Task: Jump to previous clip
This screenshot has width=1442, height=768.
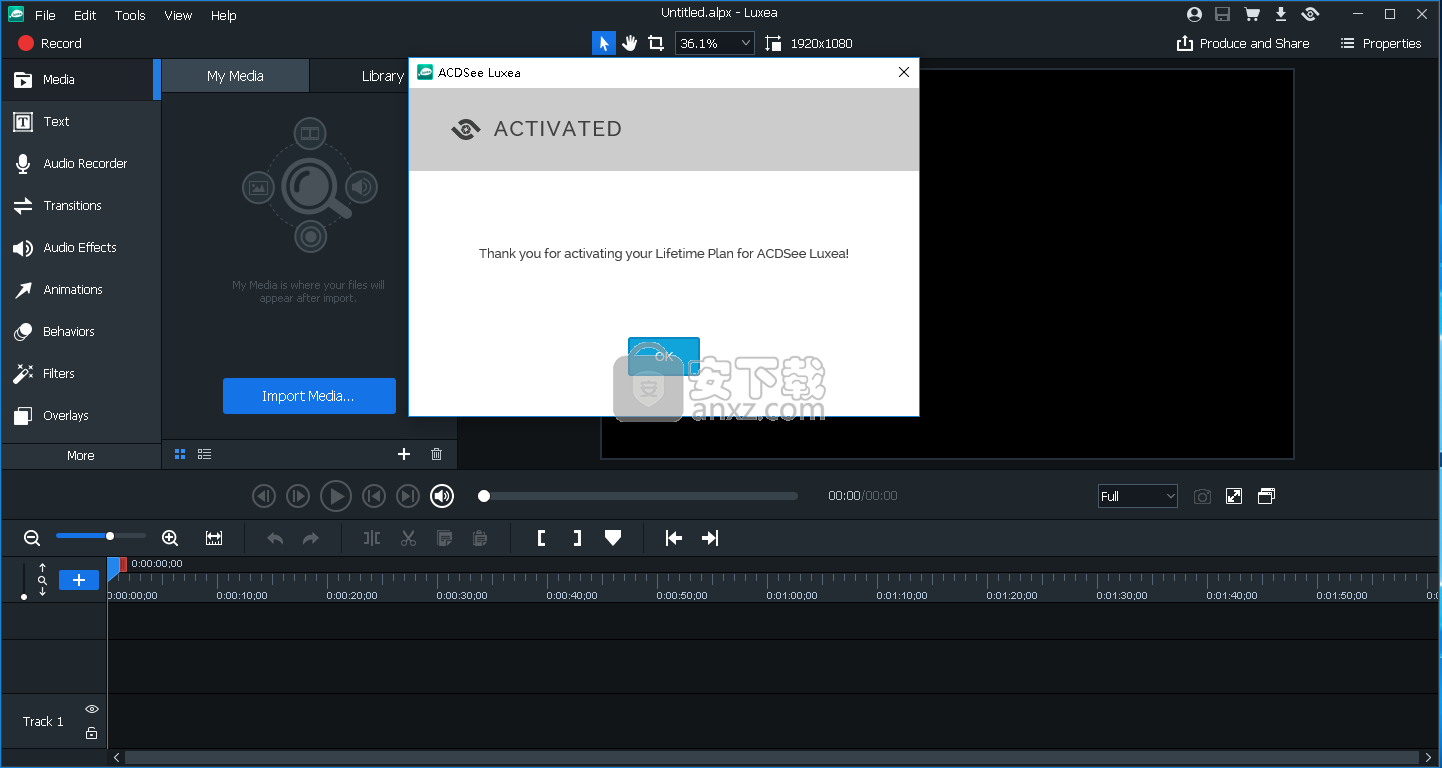Action: tap(374, 496)
